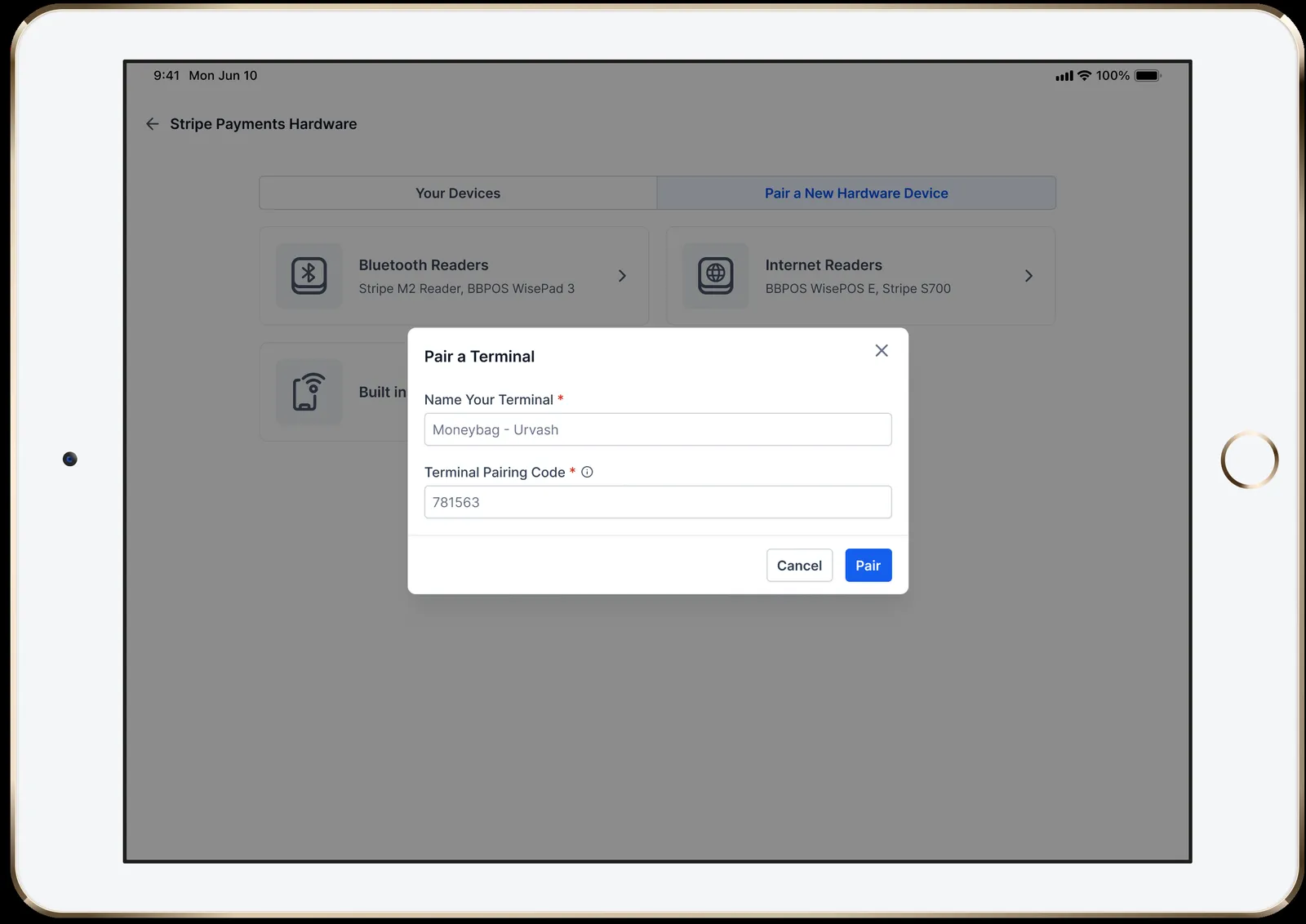Screen dimensions: 1306x924
Task: Focus the Terminal Pairing Code field
Action: click(x=658, y=502)
